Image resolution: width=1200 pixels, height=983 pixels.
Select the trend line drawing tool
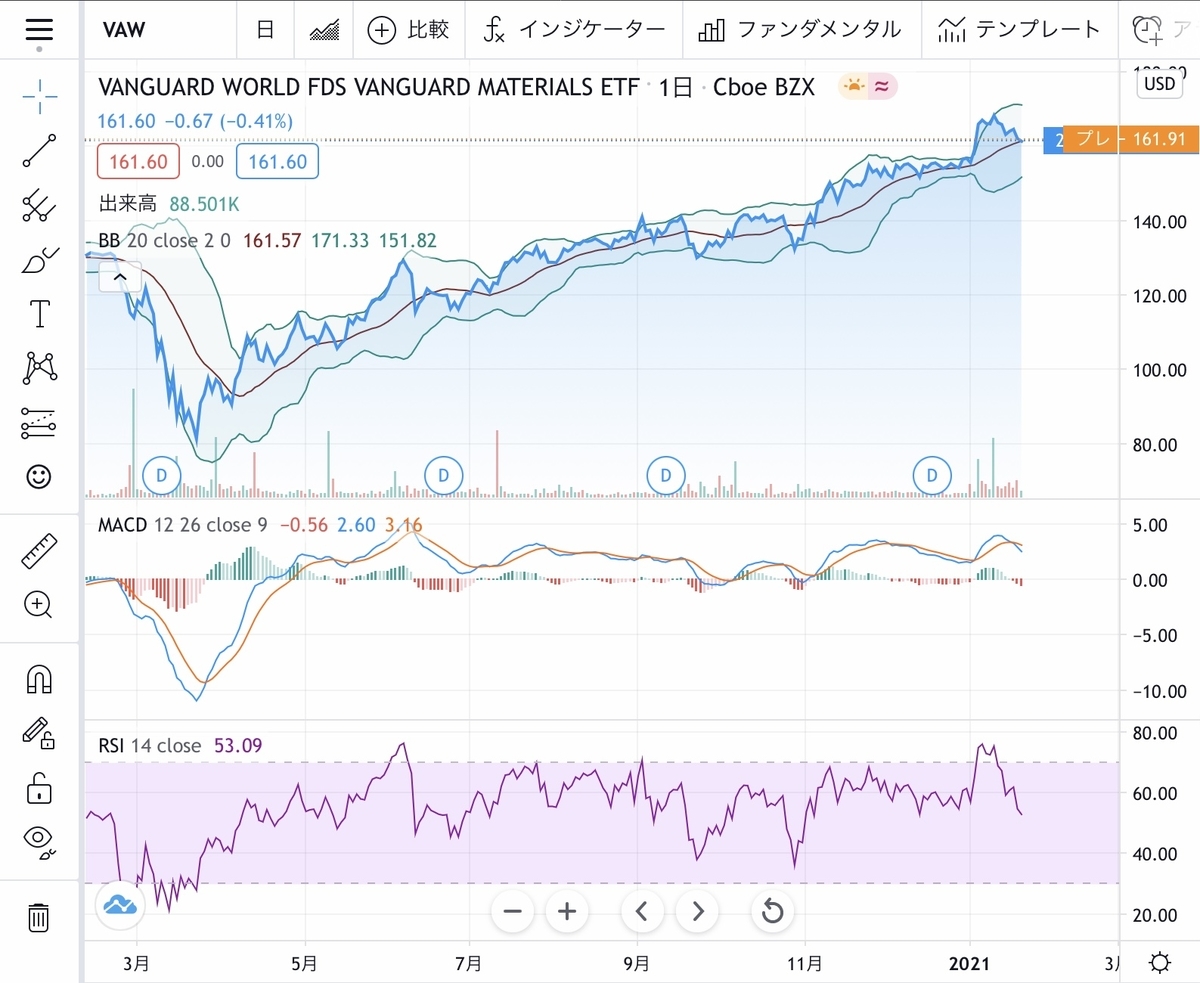(x=39, y=150)
